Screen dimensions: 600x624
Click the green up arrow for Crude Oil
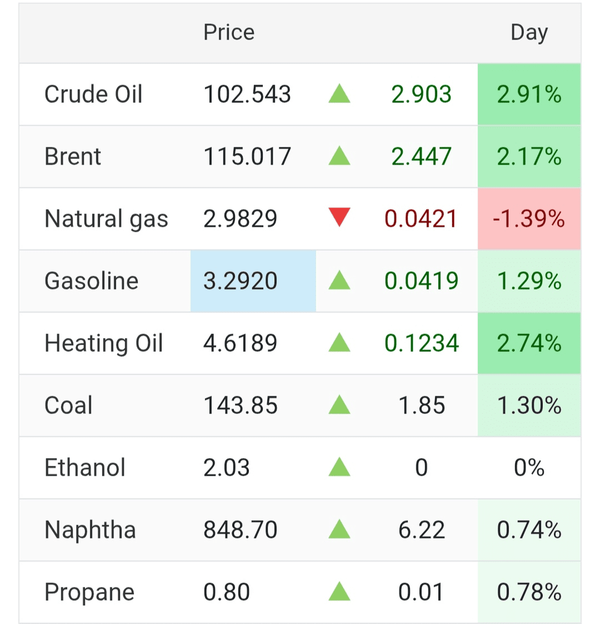coord(339,95)
